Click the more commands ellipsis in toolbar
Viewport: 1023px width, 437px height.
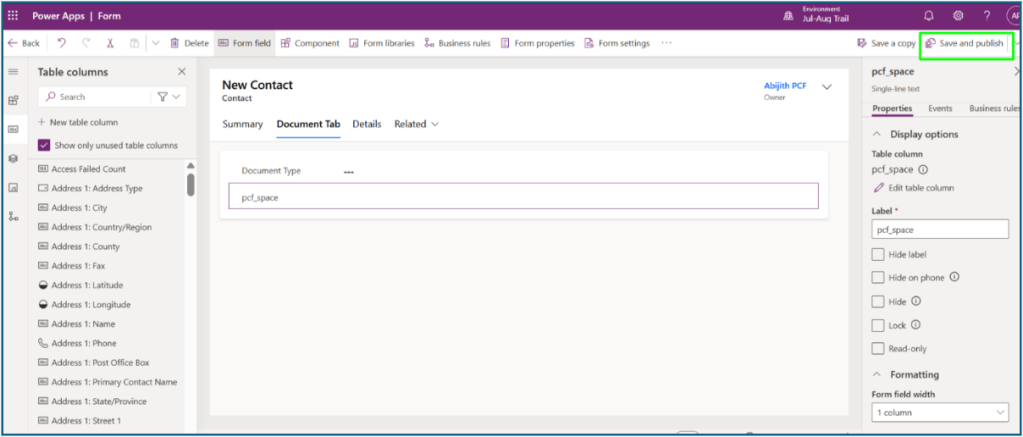[667, 43]
